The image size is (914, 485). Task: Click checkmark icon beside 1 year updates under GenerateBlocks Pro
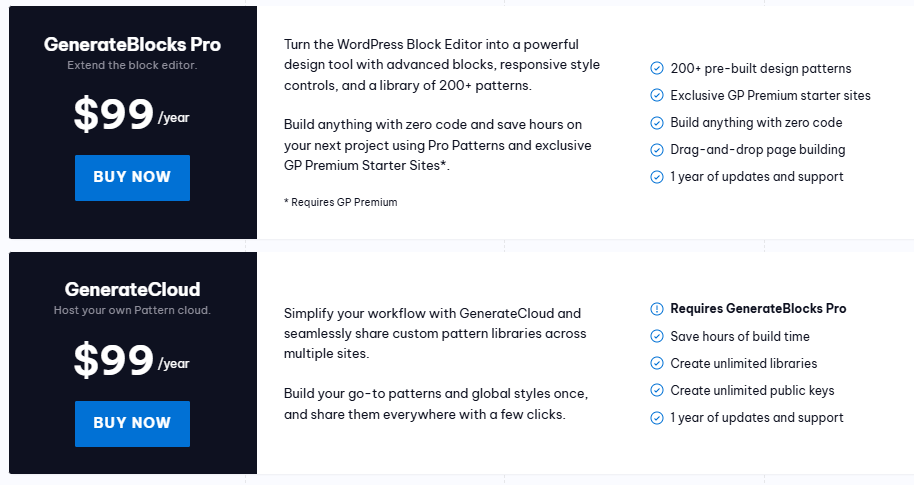[657, 177]
